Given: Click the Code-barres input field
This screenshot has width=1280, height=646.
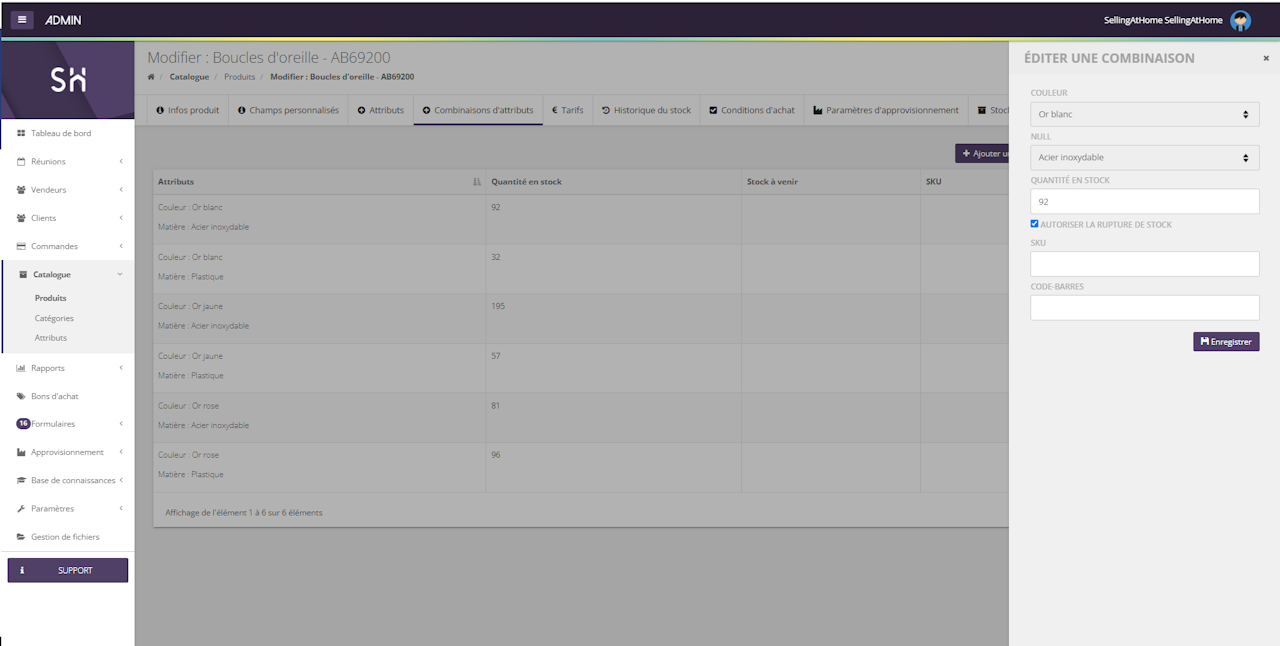Looking at the screenshot, I should click(x=1144, y=308).
